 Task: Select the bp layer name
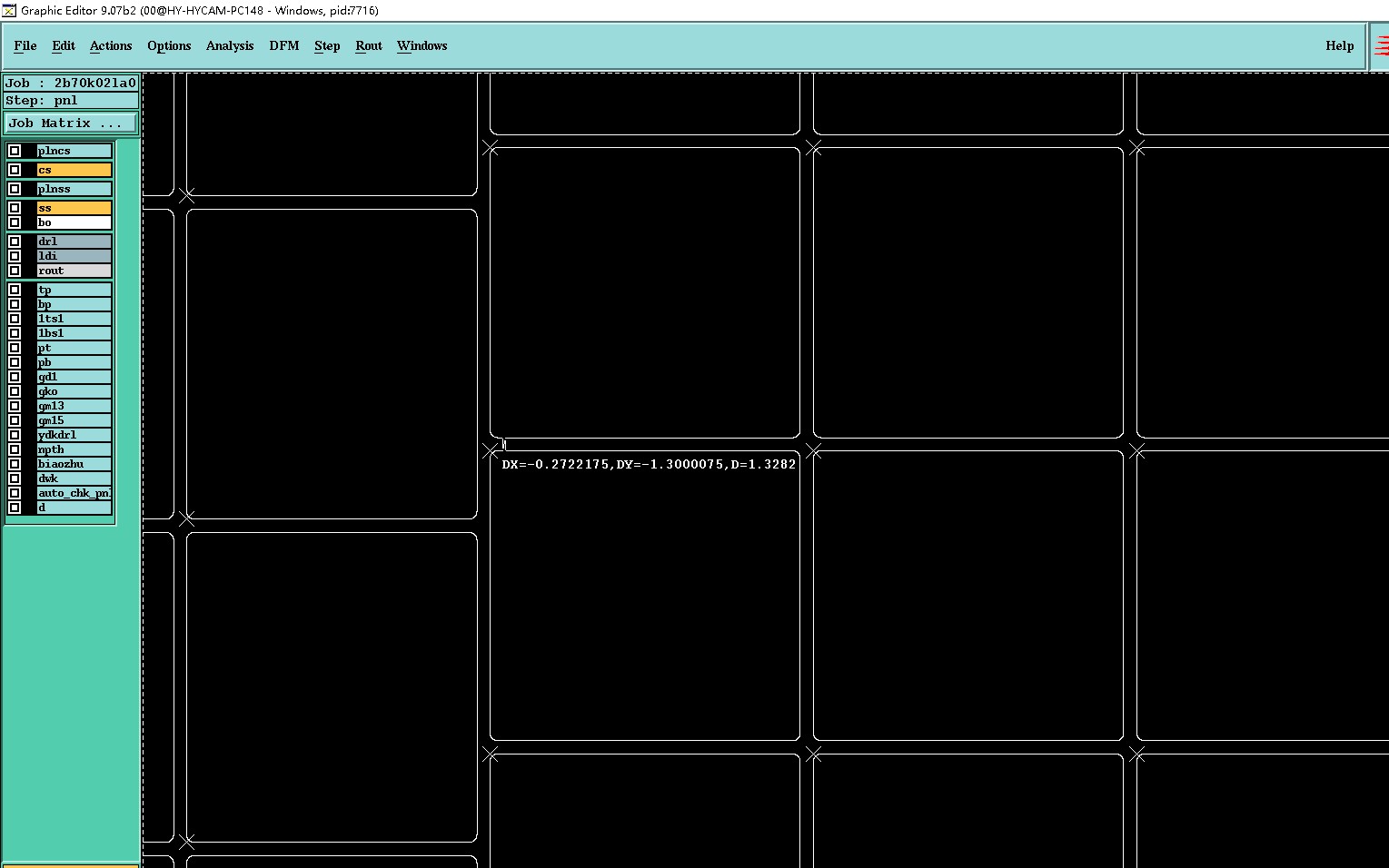pos(74,304)
